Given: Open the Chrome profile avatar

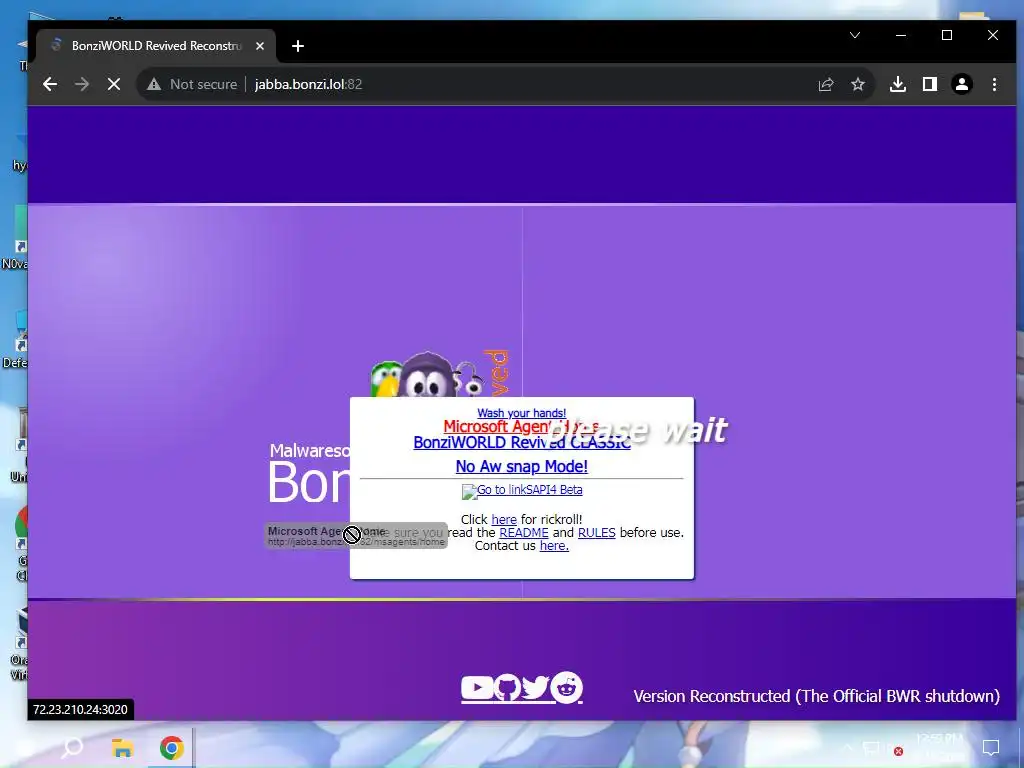Looking at the screenshot, I should click(x=962, y=84).
